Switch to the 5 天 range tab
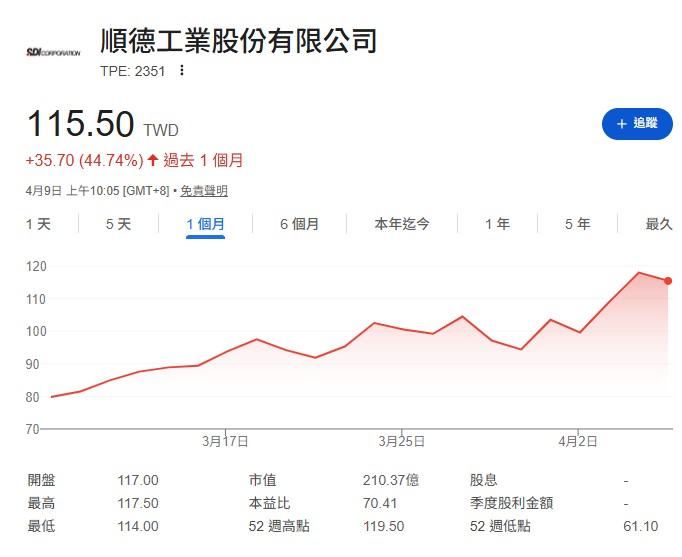The image size is (682, 557). [118, 224]
